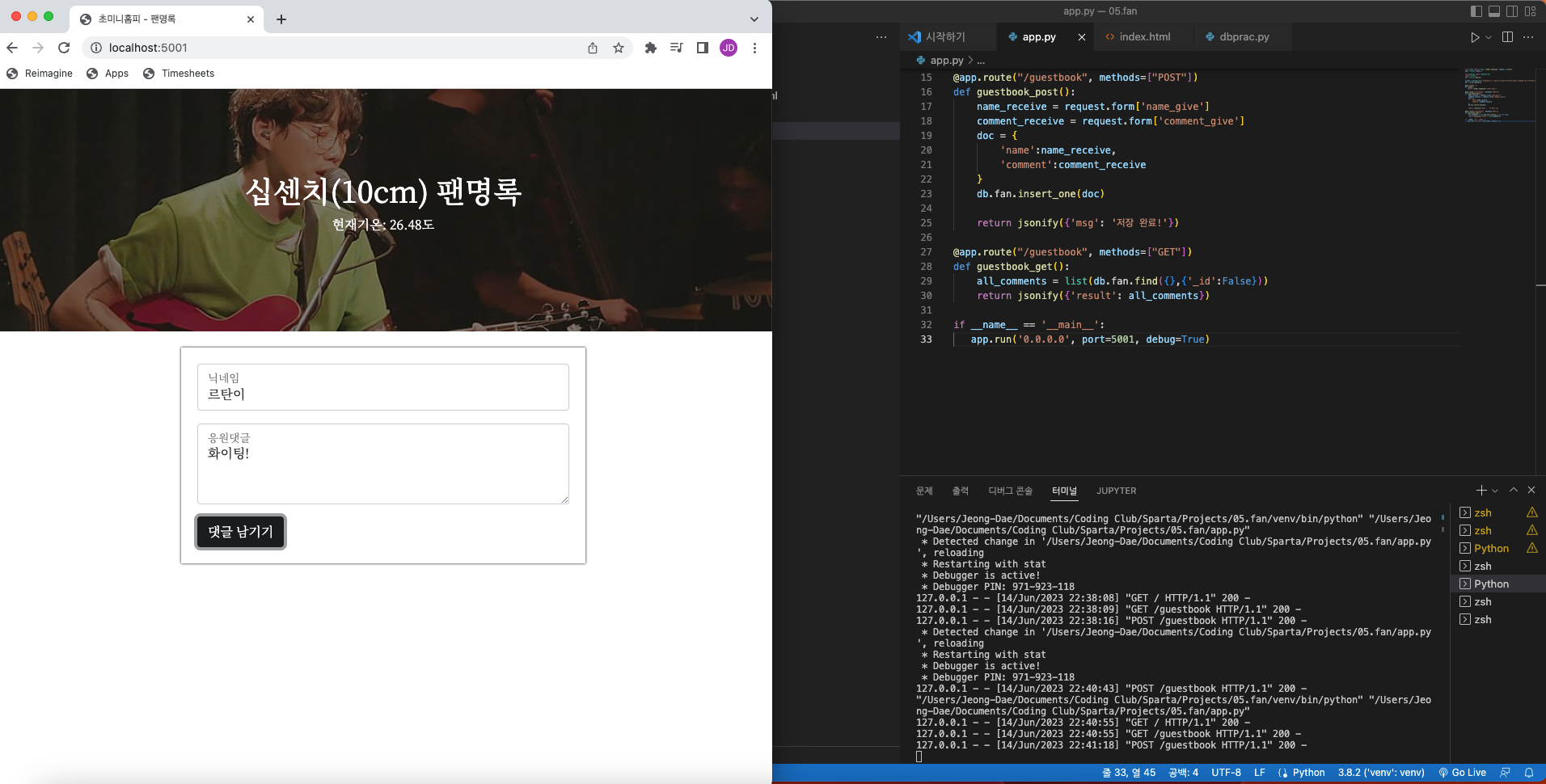
Task: Click app.py in the breadcrumb
Action: pyautogui.click(x=947, y=61)
